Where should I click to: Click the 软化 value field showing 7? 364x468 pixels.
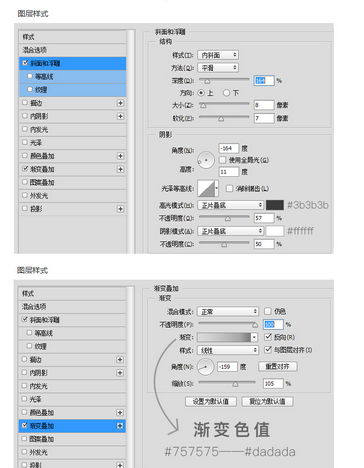point(264,118)
